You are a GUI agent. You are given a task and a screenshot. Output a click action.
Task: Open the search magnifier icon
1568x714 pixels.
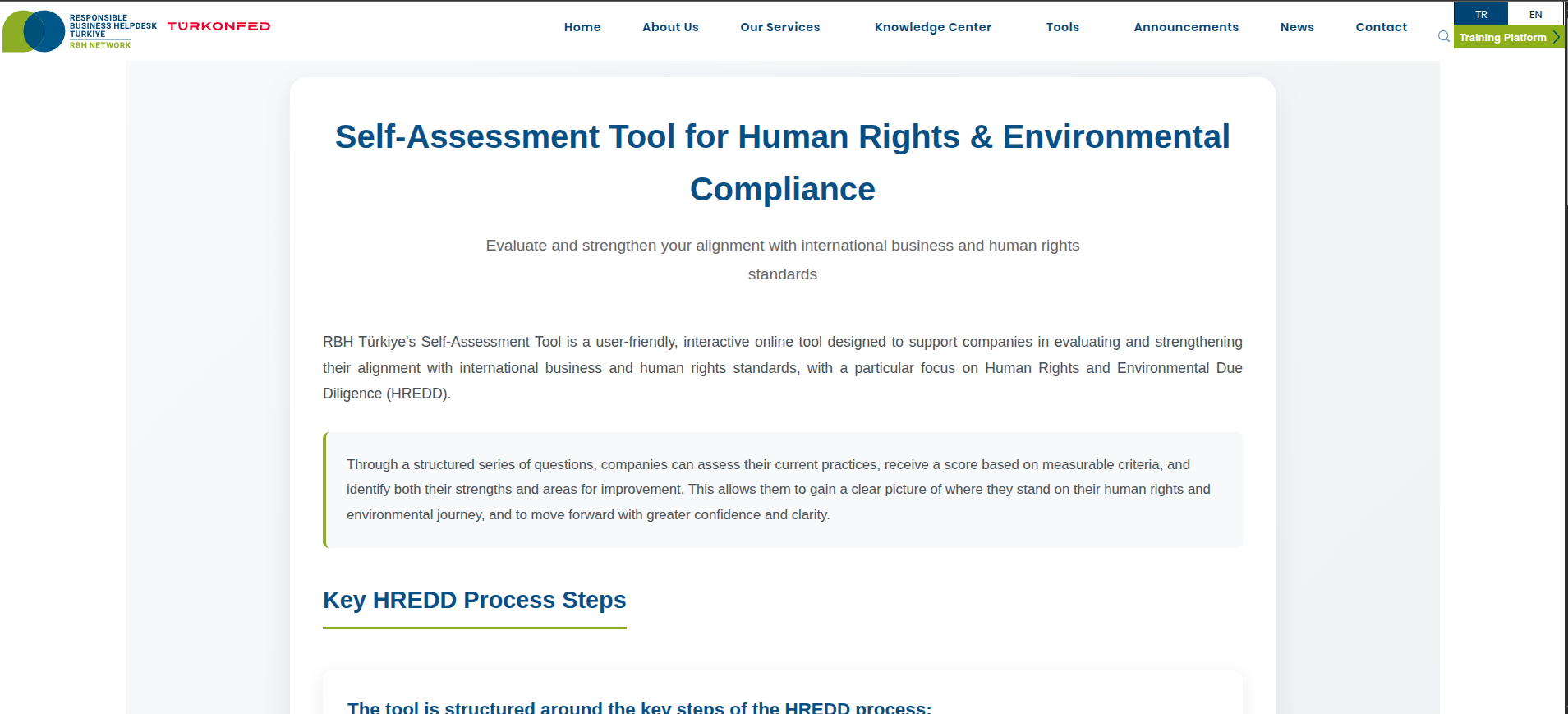(x=1443, y=37)
